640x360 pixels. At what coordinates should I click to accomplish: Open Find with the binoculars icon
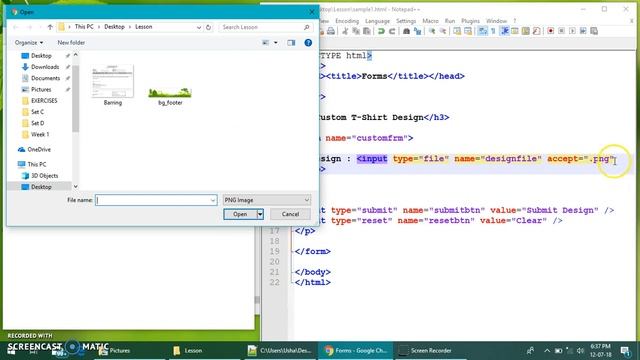coord(407,31)
